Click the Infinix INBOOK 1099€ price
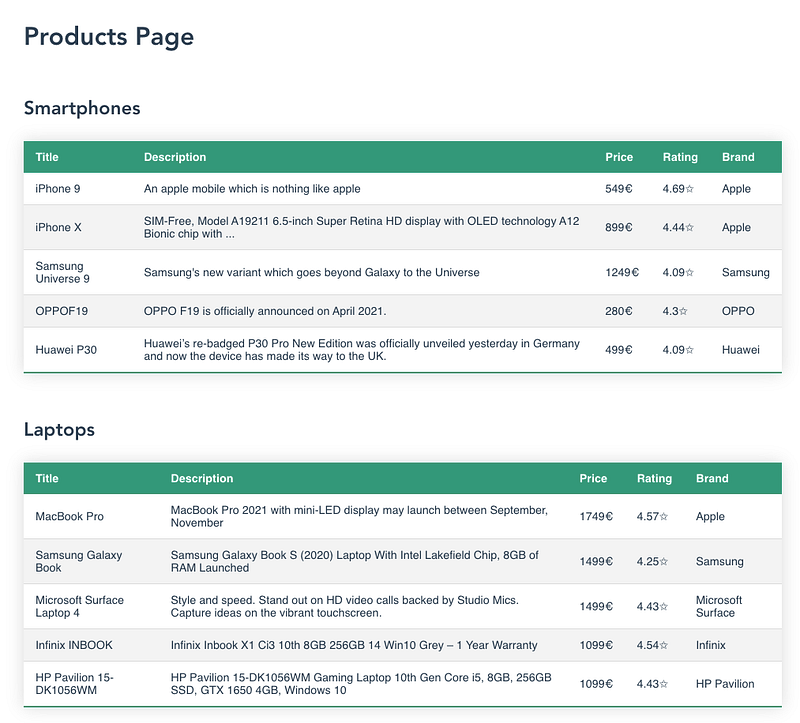800x723 pixels. [596, 645]
